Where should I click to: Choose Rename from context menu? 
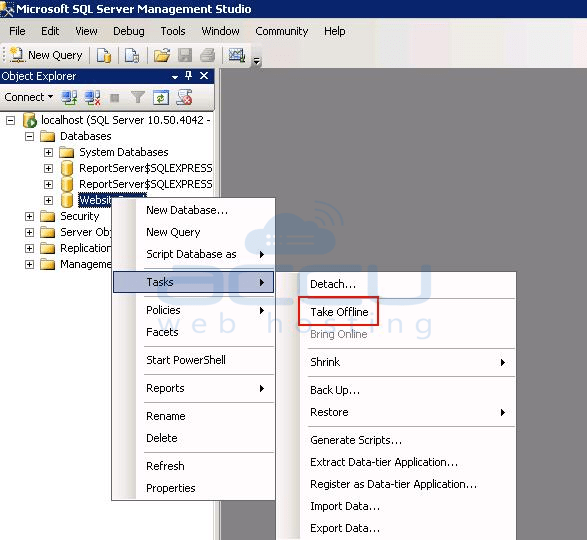point(194,416)
